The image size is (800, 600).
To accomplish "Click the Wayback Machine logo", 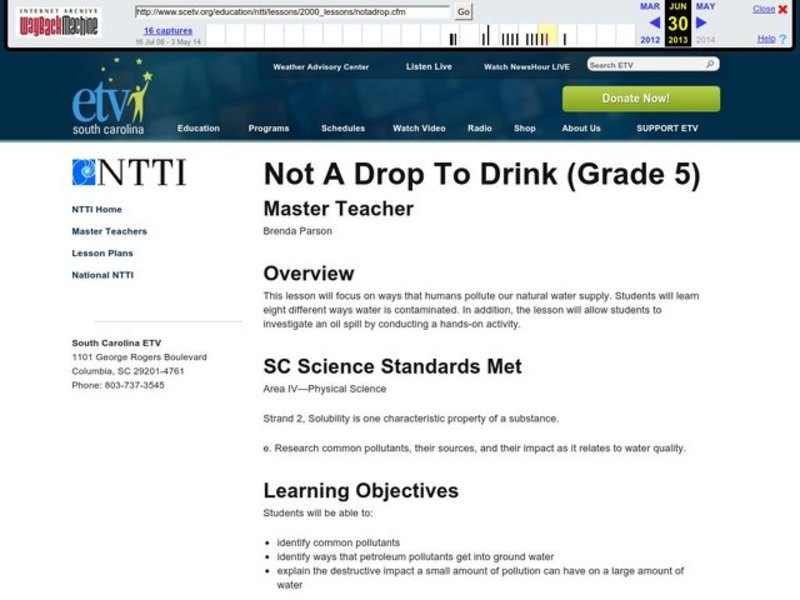I will click(x=59, y=23).
